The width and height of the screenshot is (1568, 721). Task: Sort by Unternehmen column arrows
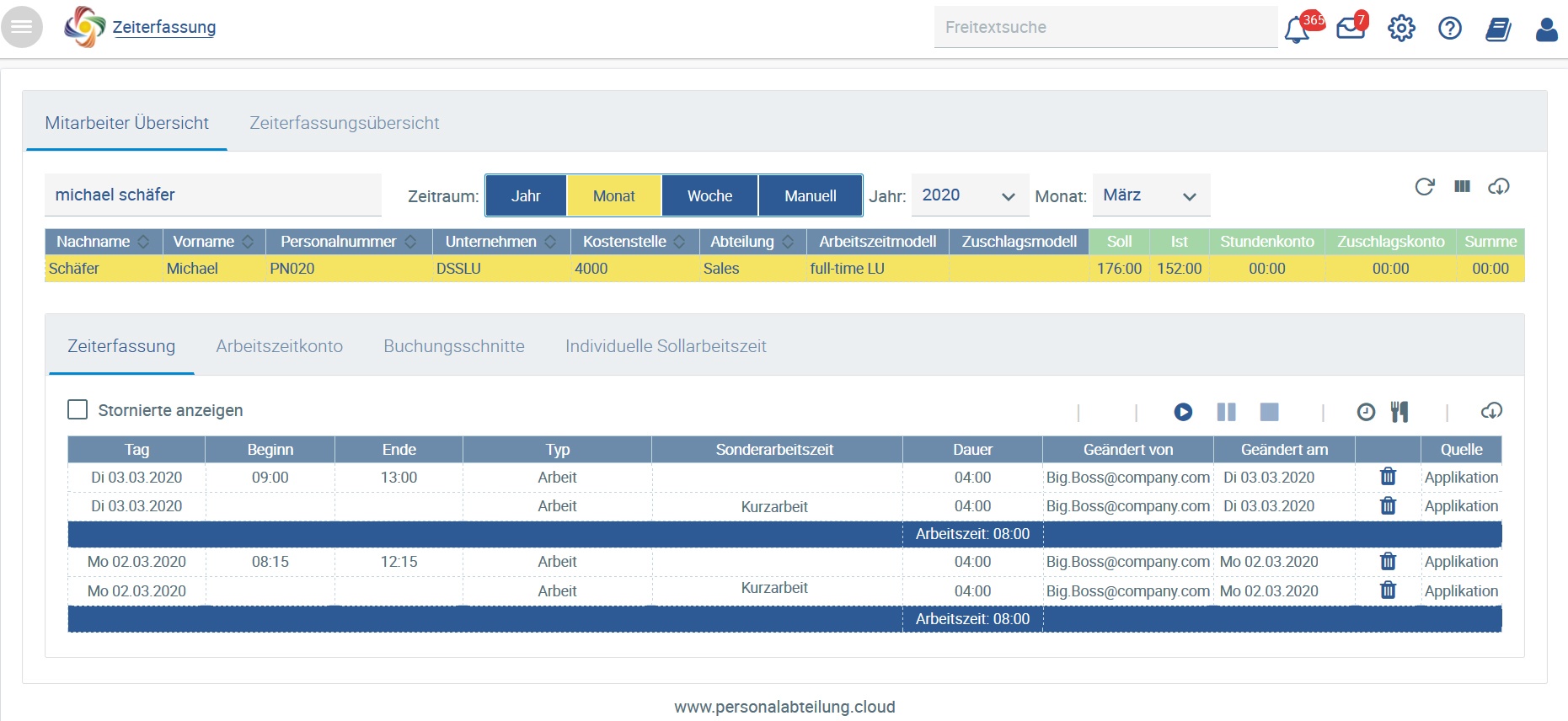click(x=550, y=242)
